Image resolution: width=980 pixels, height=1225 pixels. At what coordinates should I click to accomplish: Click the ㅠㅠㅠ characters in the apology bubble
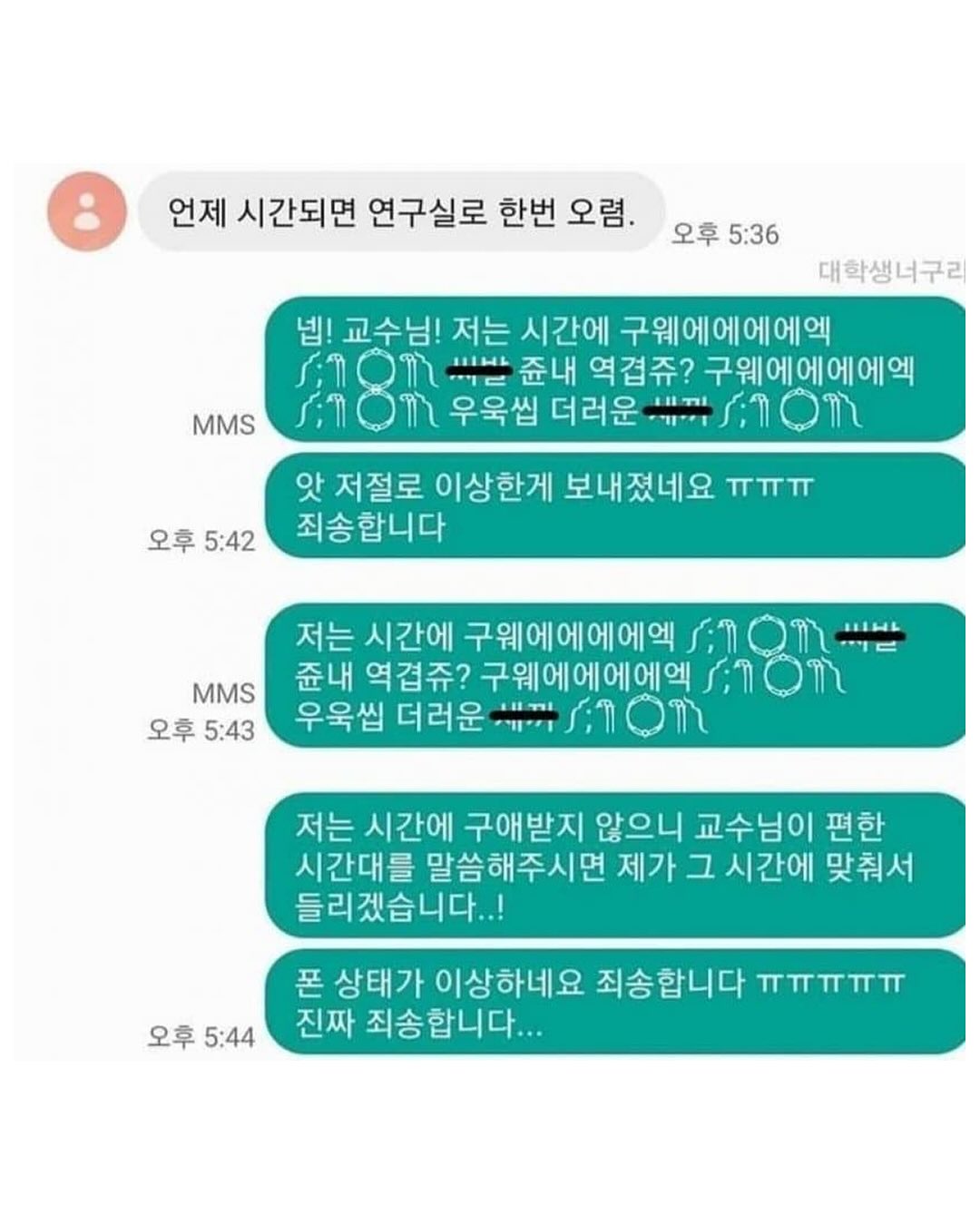[771, 488]
